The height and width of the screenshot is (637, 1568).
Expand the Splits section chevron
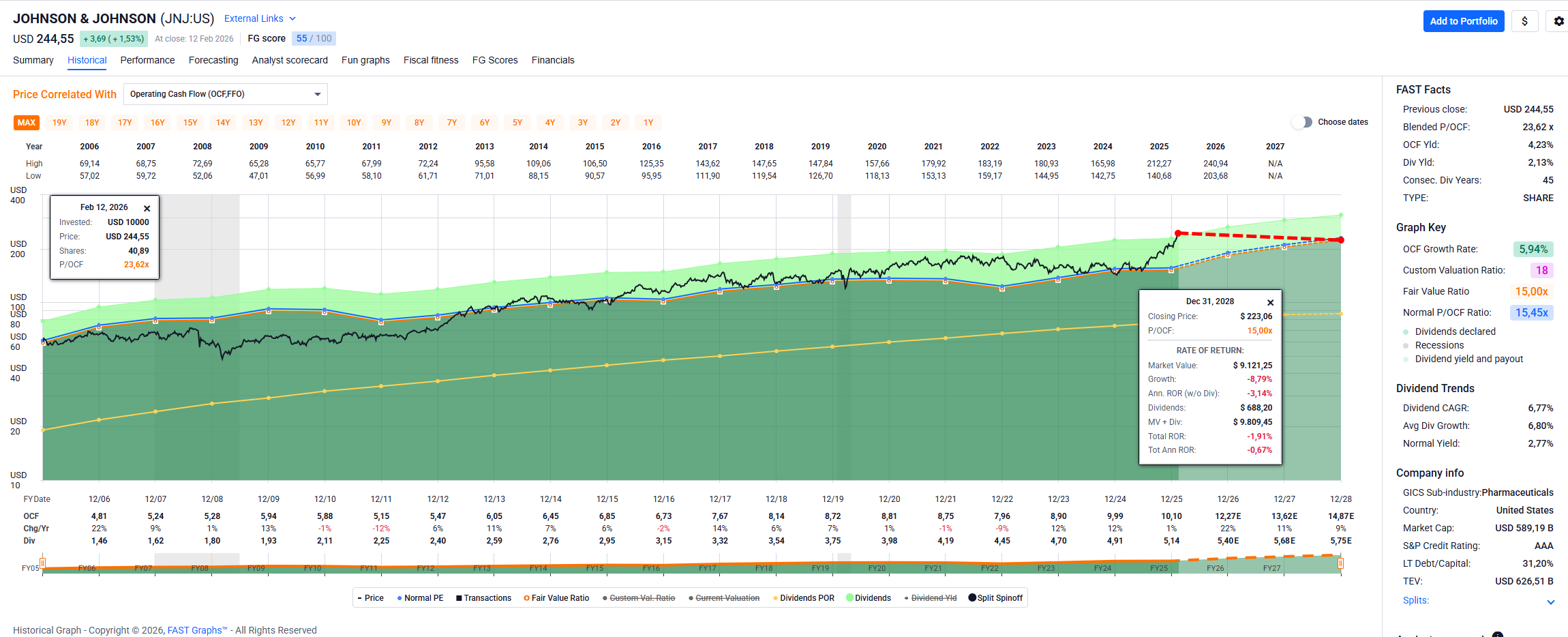[1550, 602]
